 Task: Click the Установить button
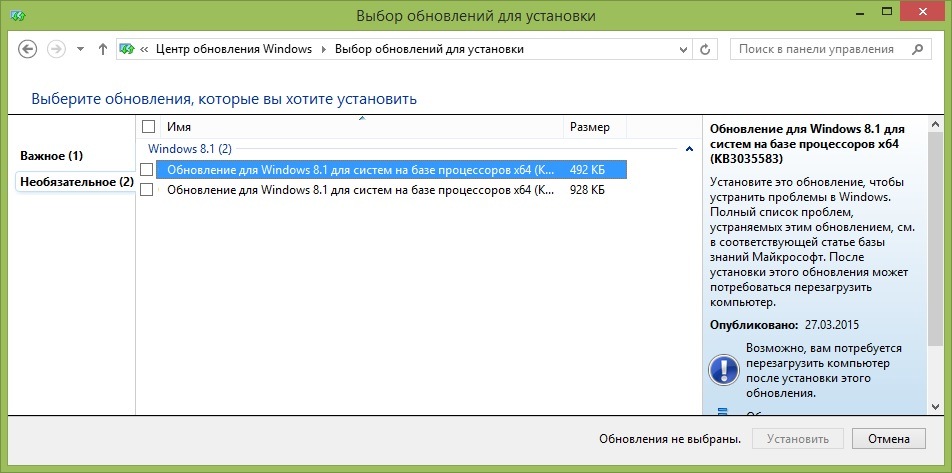798,439
